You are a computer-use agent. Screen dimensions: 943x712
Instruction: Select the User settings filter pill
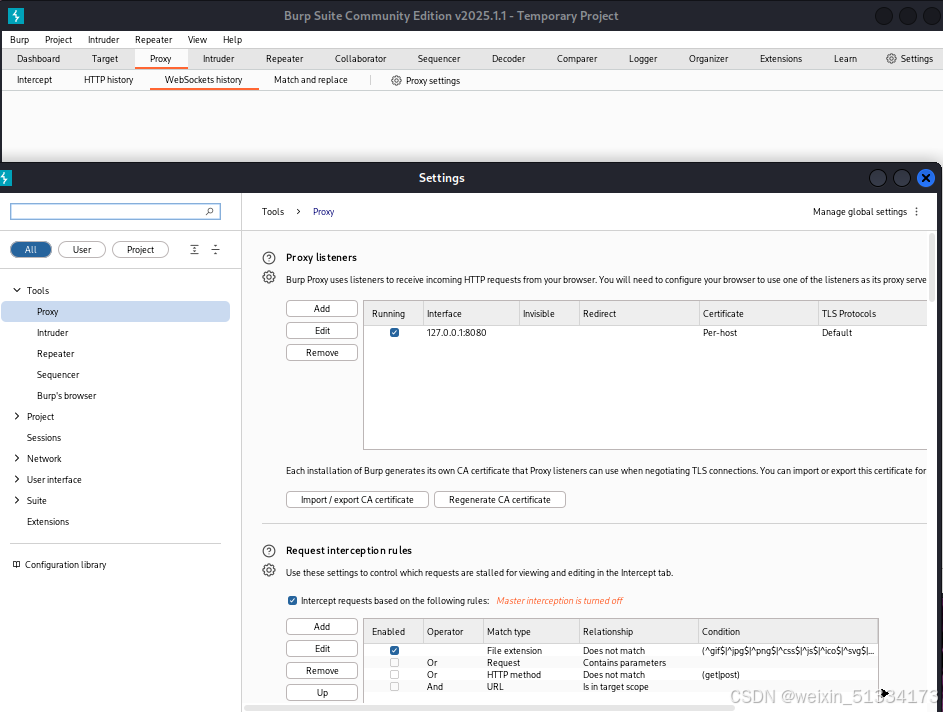point(82,250)
